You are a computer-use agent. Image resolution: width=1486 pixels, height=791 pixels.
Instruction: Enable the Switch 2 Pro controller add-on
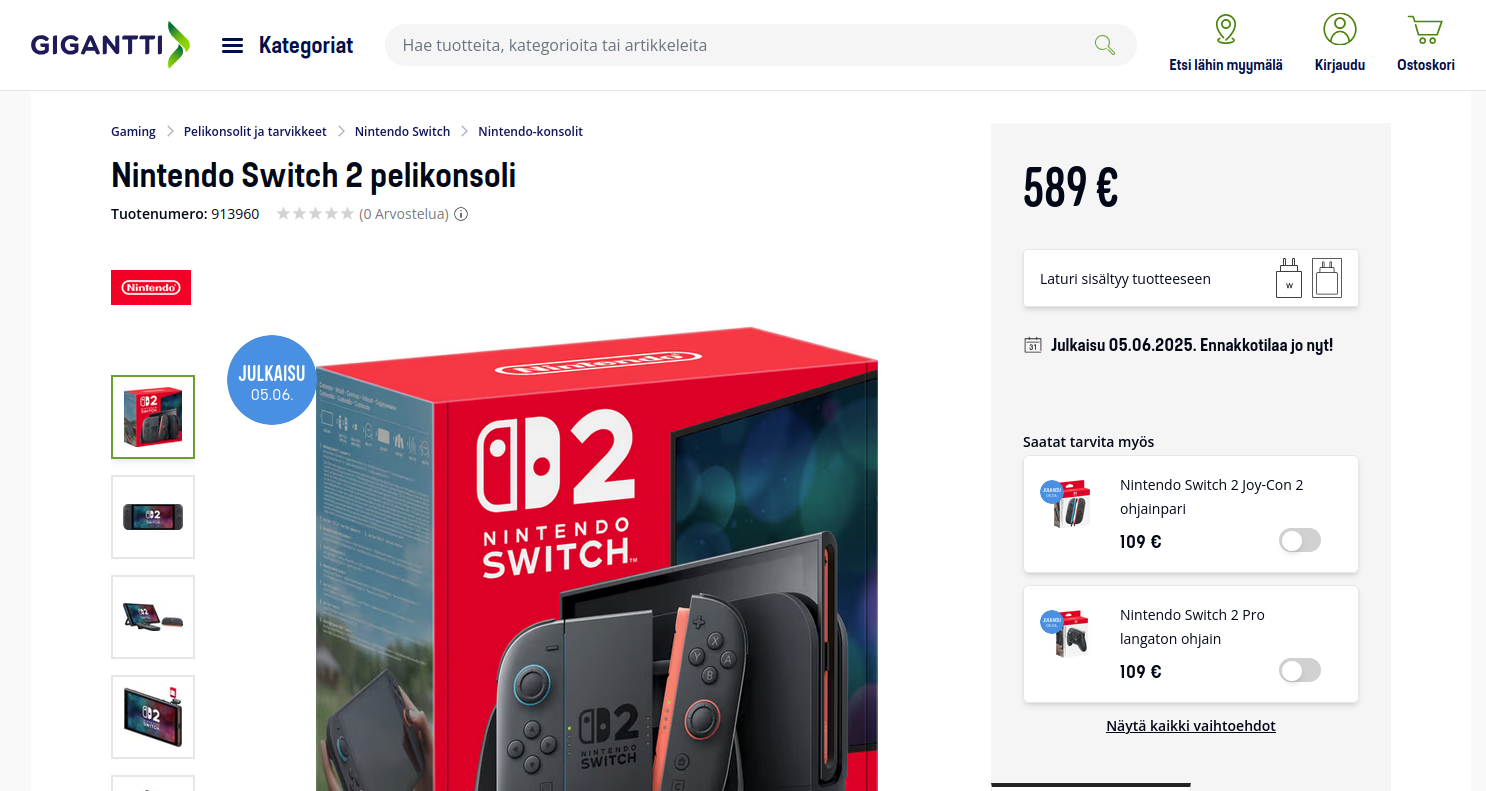(1300, 671)
